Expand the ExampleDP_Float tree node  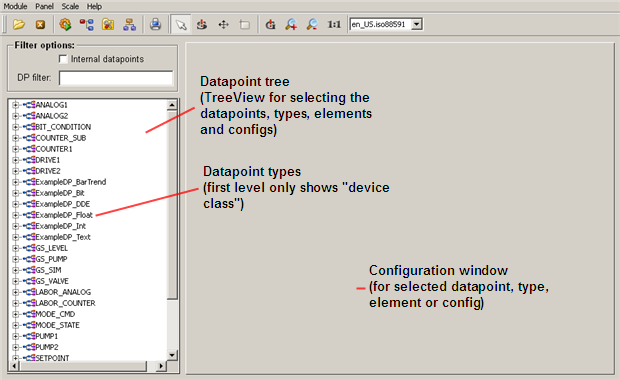[15, 216]
